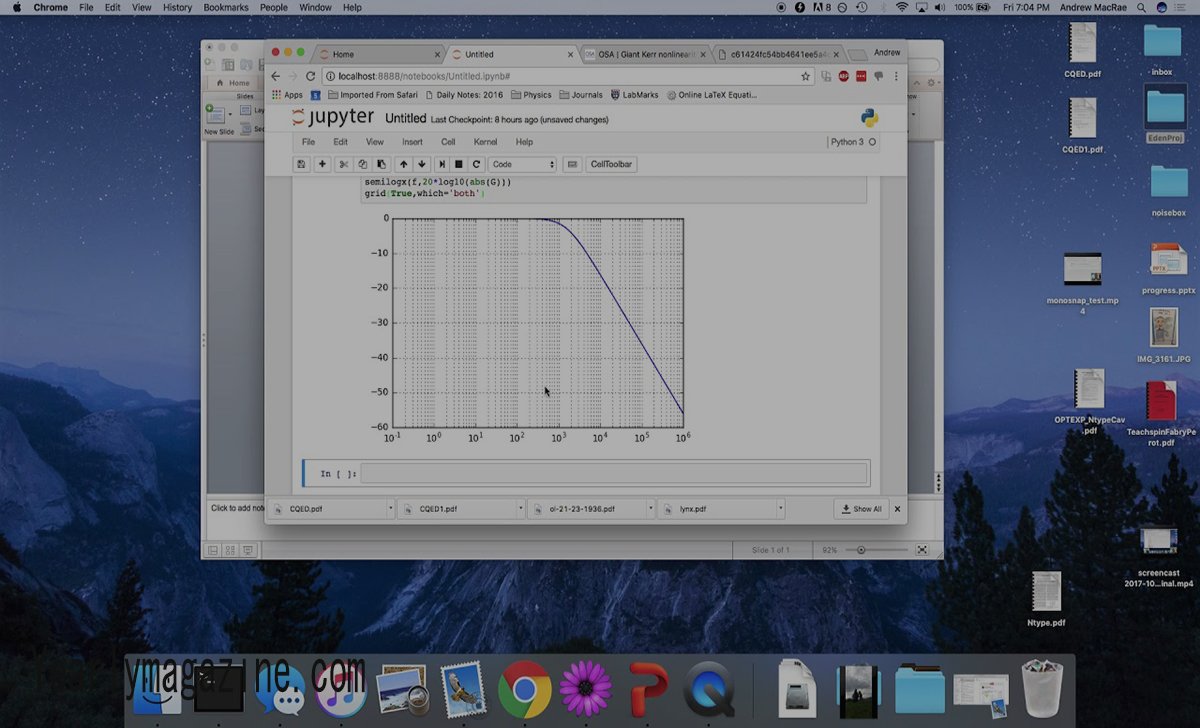Open the Apps shortcut in the bookmarks bar
The image size is (1200, 728).
pyautogui.click(x=287, y=95)
